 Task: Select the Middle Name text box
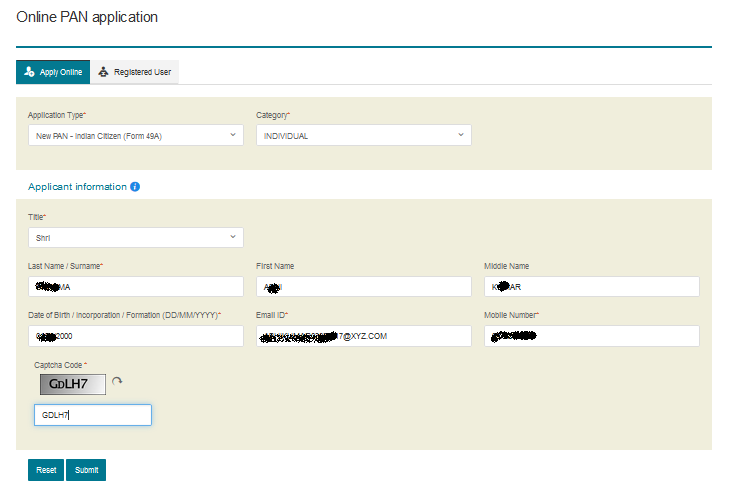click(591, 287)
